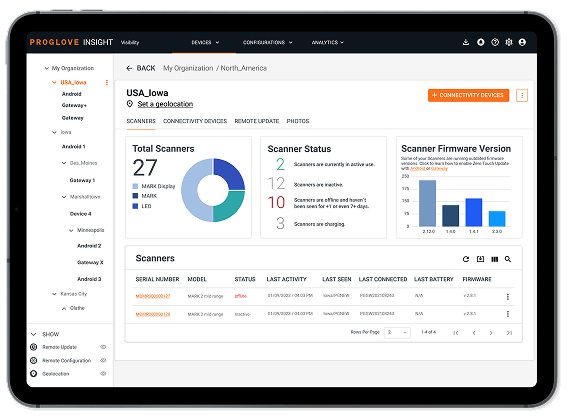Screen dimensions: 567x418
Task: Click the Connectivity Devices orange button
Action: pos(468,95)
